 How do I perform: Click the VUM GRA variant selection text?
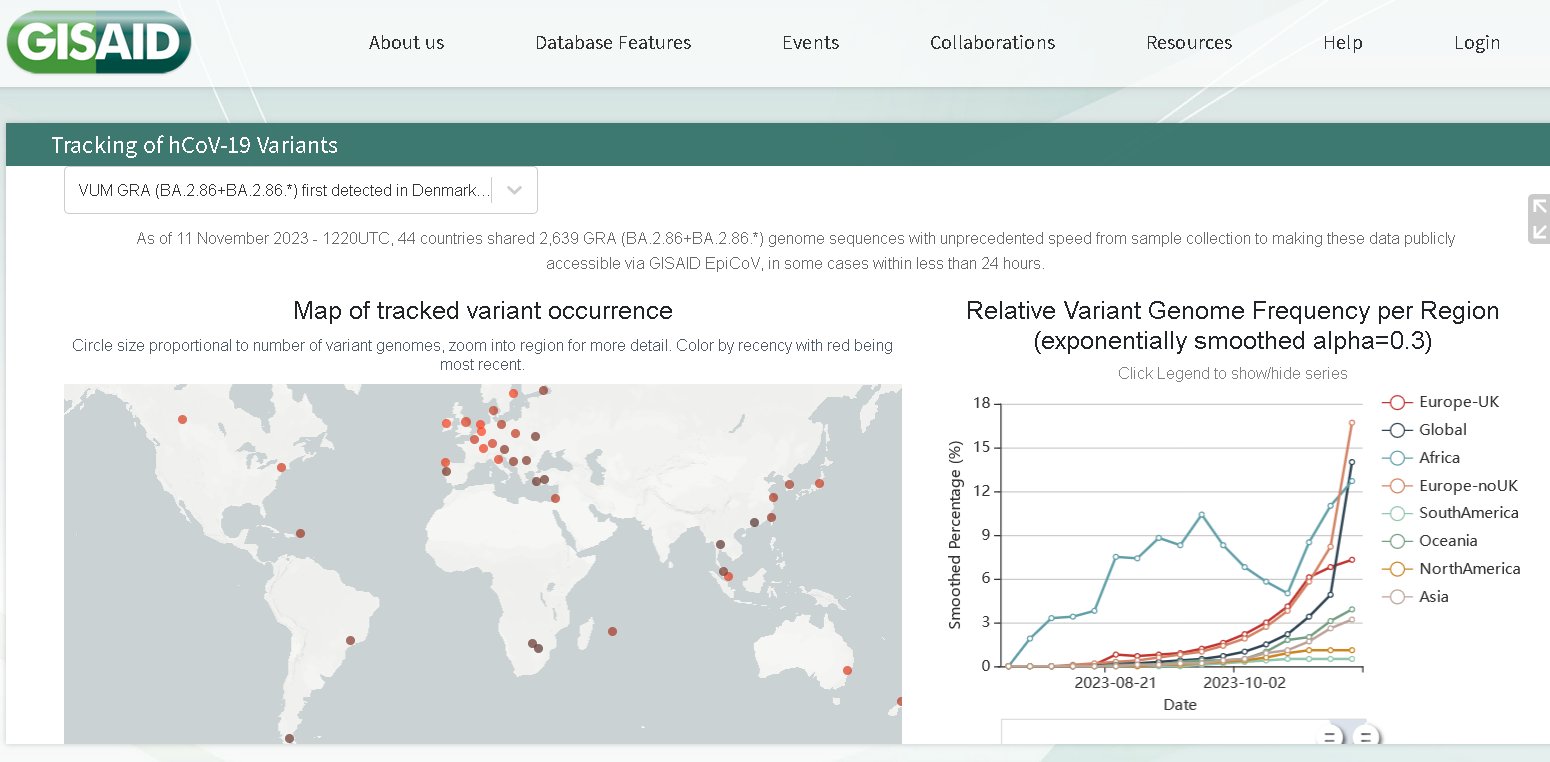284,190
